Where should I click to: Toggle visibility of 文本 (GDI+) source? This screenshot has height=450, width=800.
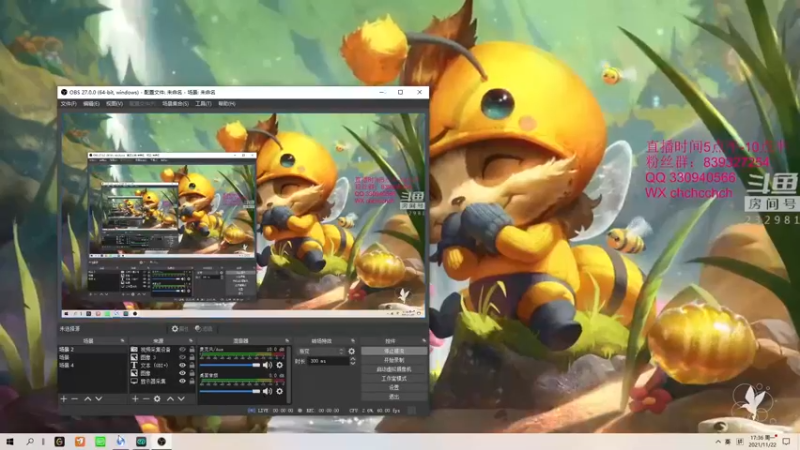[182, 365]
